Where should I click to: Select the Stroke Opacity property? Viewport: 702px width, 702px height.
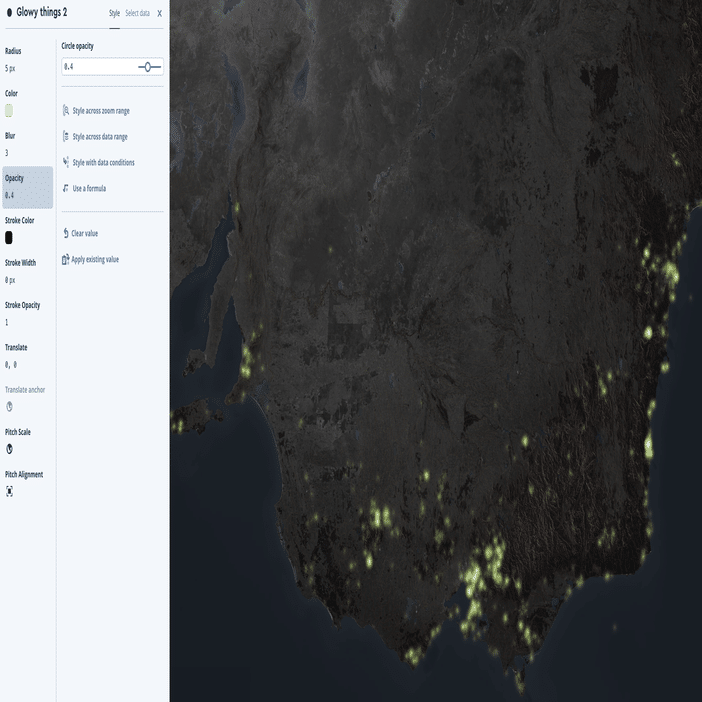pyautogui.click(x=27, y=313)
